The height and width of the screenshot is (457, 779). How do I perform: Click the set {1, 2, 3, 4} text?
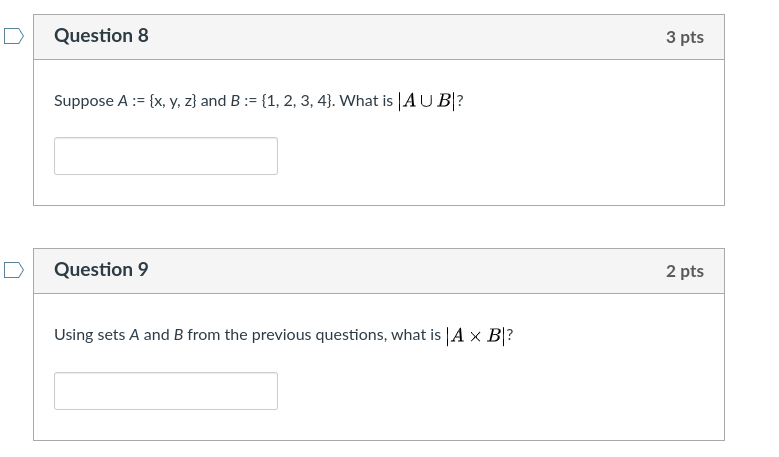298,101
